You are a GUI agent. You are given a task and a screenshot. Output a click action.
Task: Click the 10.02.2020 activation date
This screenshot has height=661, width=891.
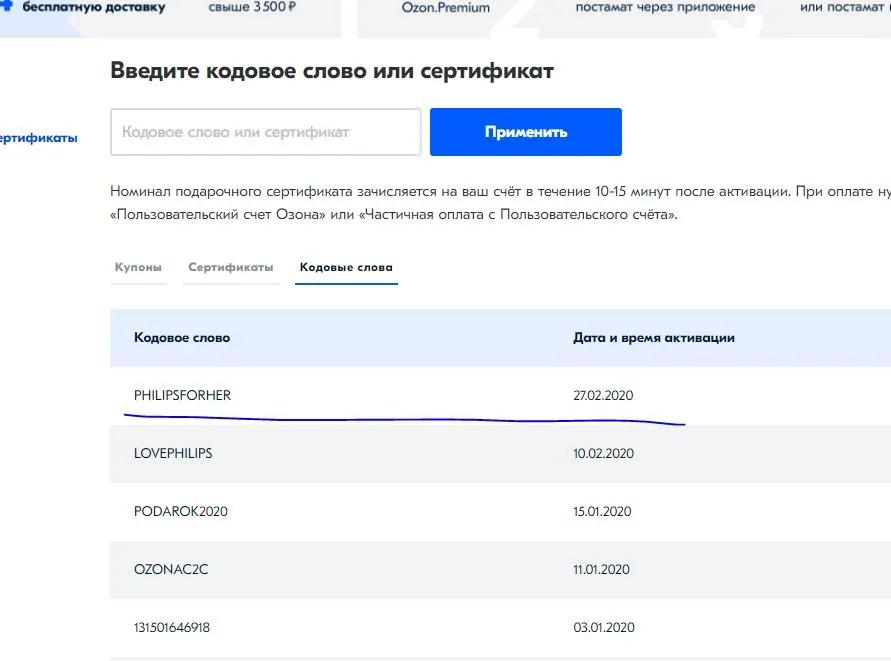tap(603, 454)
